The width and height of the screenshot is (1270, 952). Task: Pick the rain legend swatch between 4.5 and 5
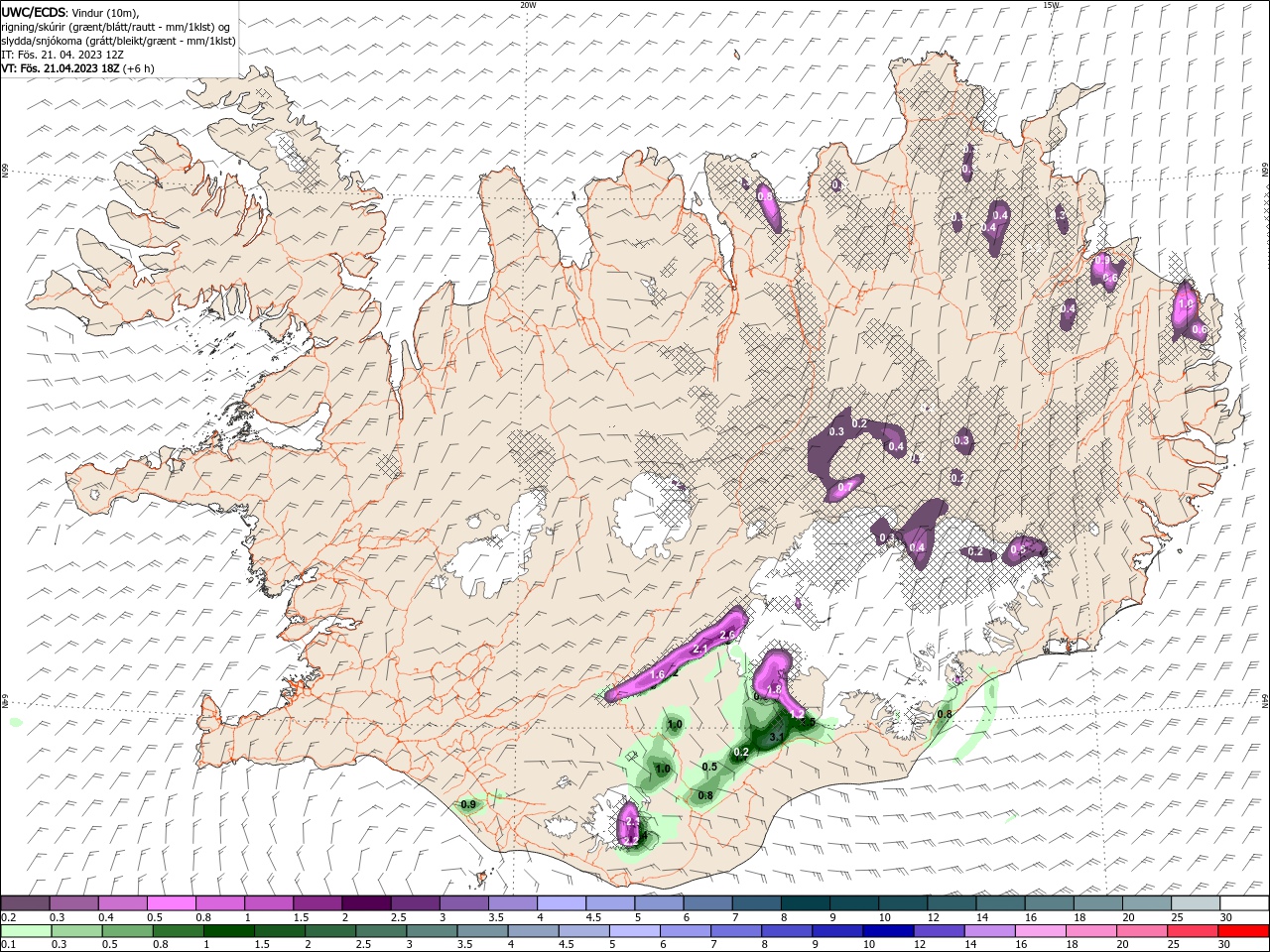584,931
